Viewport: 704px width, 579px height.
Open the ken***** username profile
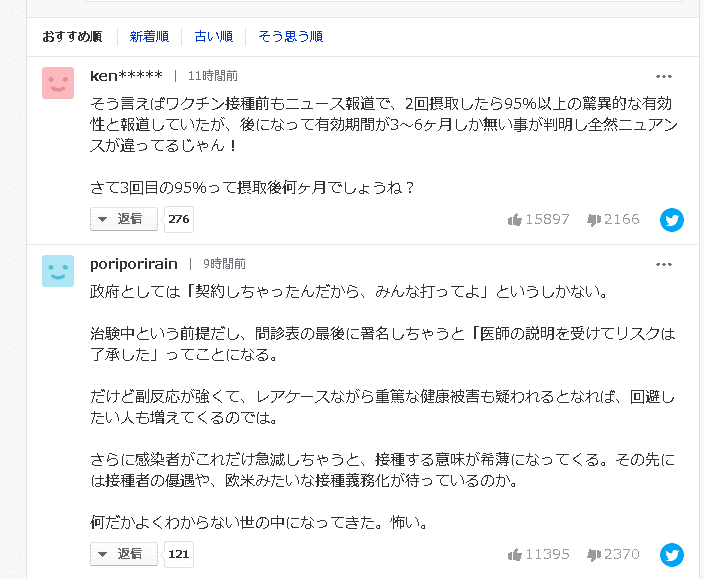tap(126, 76)
